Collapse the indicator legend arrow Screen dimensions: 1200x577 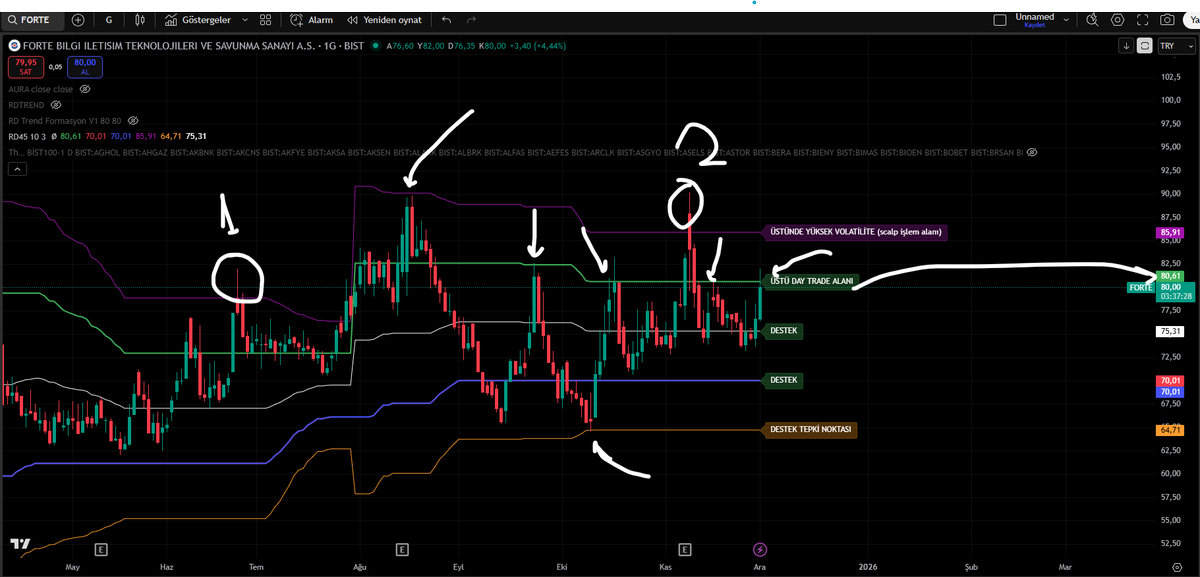(x=17, y=169)
